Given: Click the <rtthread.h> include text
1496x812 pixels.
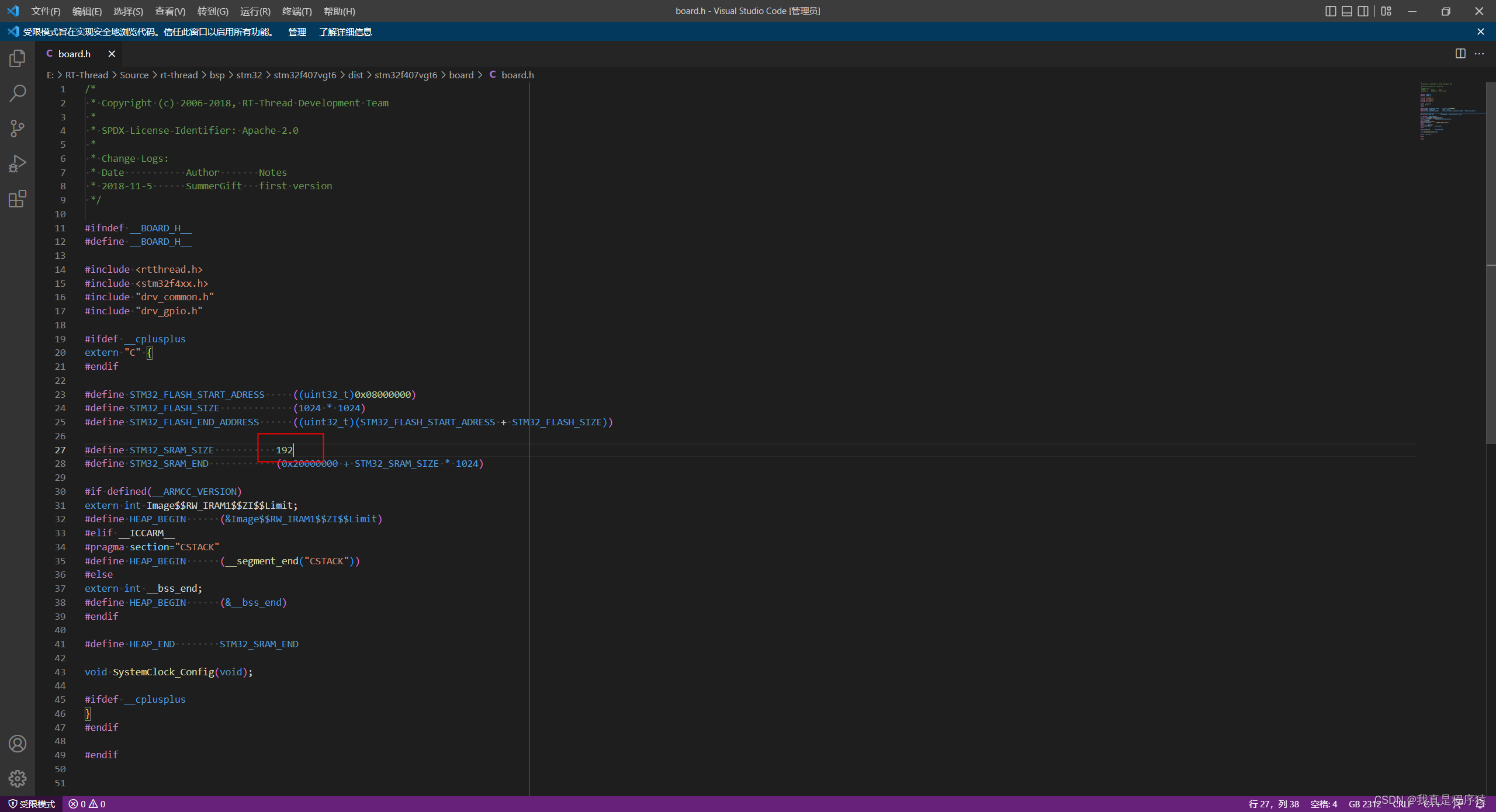Looking at the screenshot, I should point(169,269).
